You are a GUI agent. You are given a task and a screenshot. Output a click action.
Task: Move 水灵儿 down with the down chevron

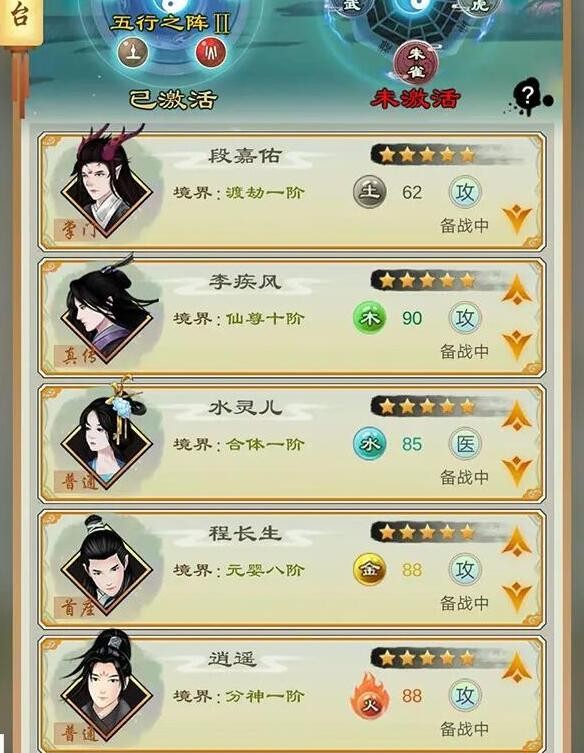point(517,471)
